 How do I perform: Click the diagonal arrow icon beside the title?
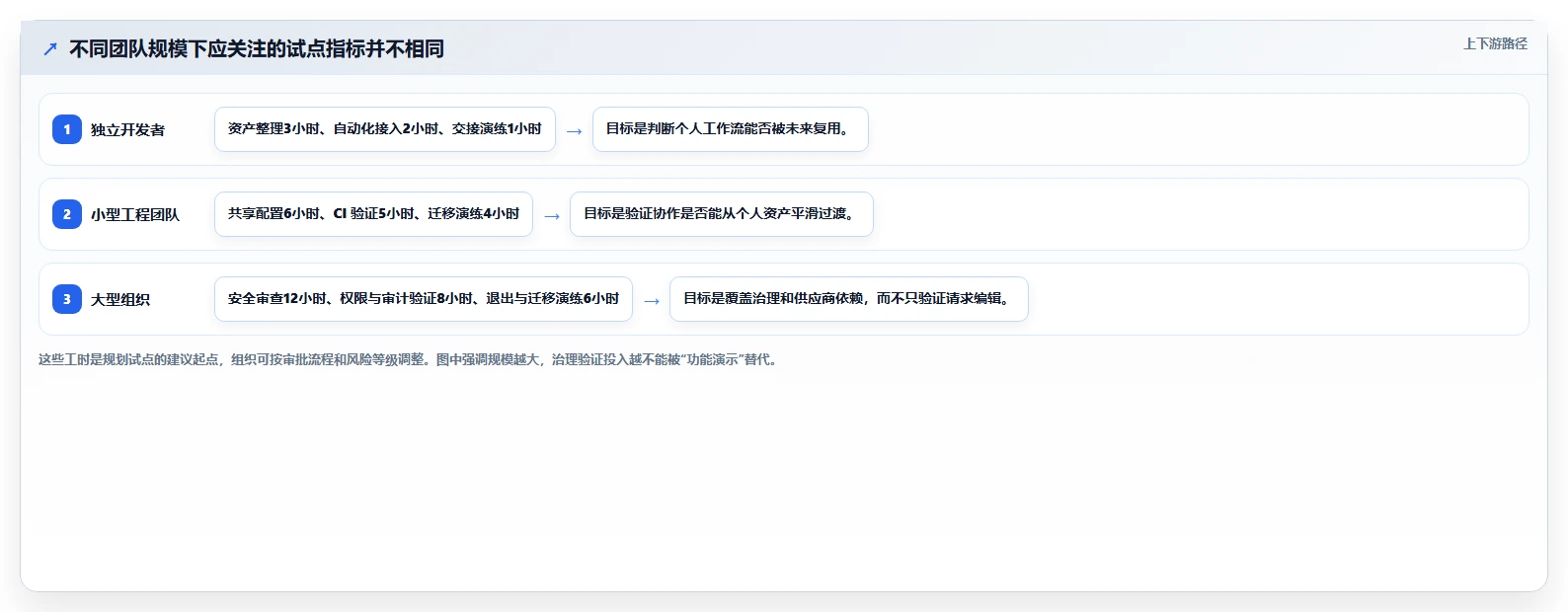tap(50, 48)
